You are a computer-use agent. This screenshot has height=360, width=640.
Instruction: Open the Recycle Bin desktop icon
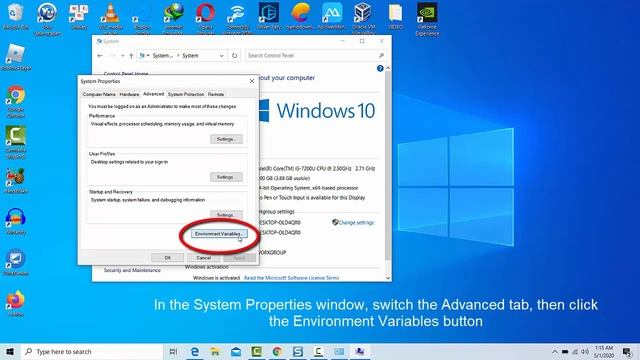coord(16,16)
